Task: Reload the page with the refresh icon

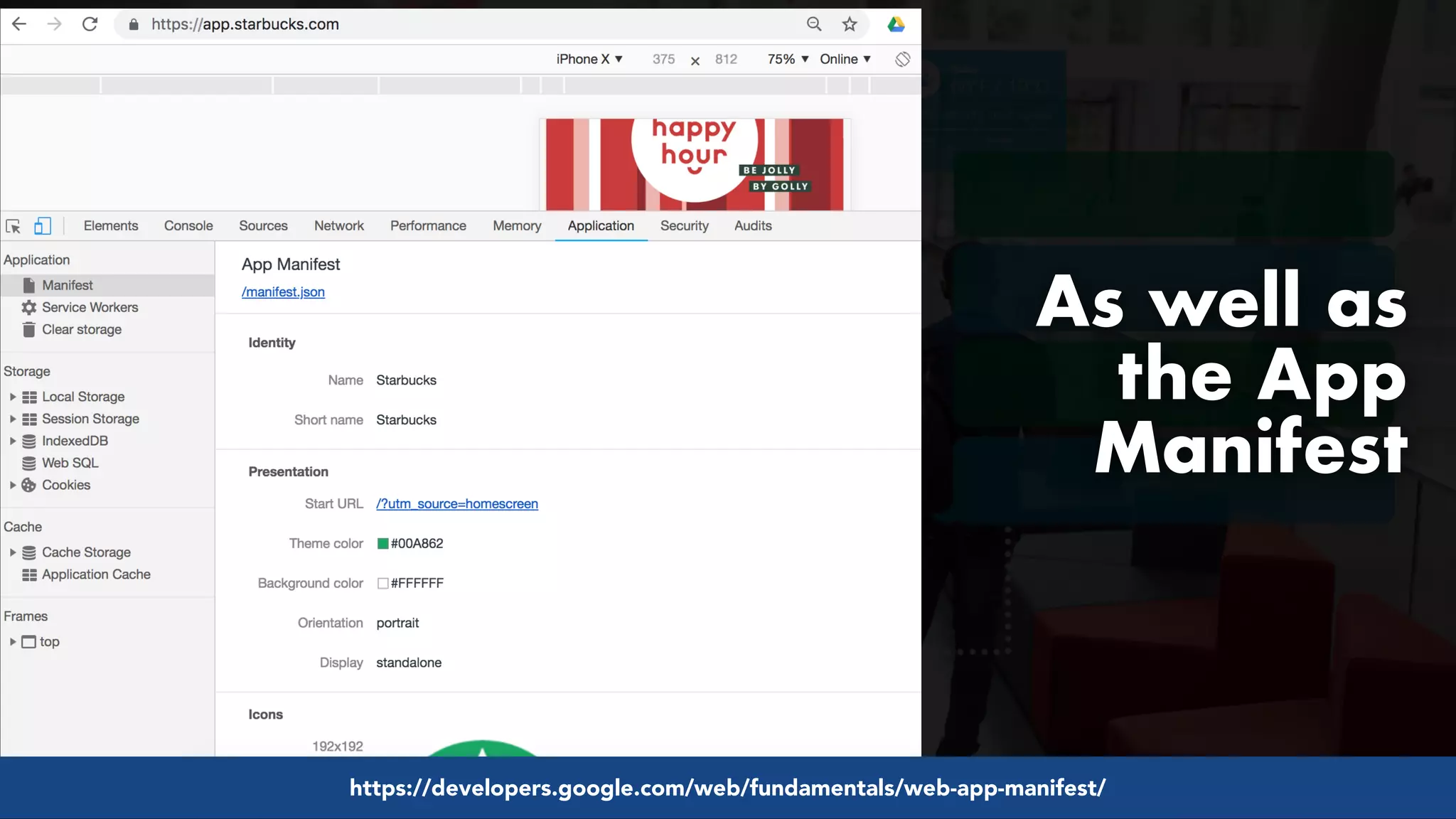Action: pos(90,24)
